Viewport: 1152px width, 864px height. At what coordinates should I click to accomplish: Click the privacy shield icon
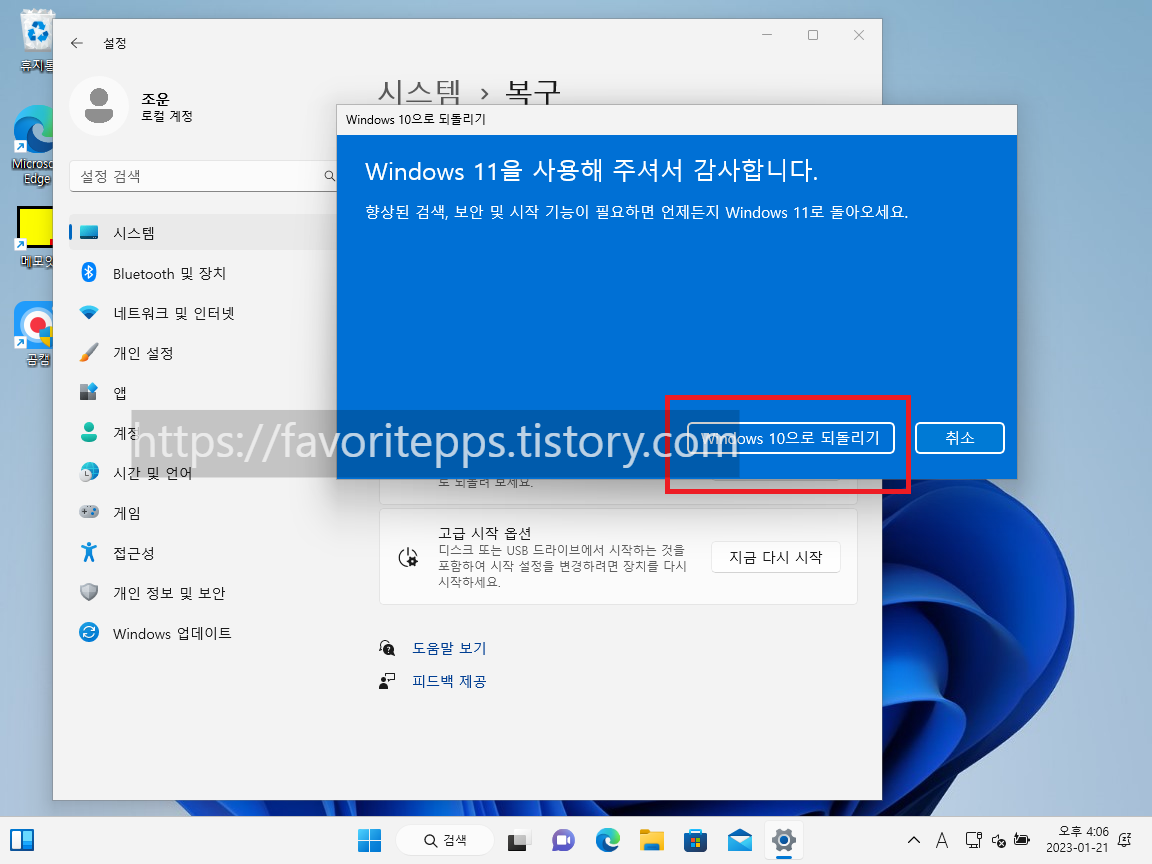point(89,592)
